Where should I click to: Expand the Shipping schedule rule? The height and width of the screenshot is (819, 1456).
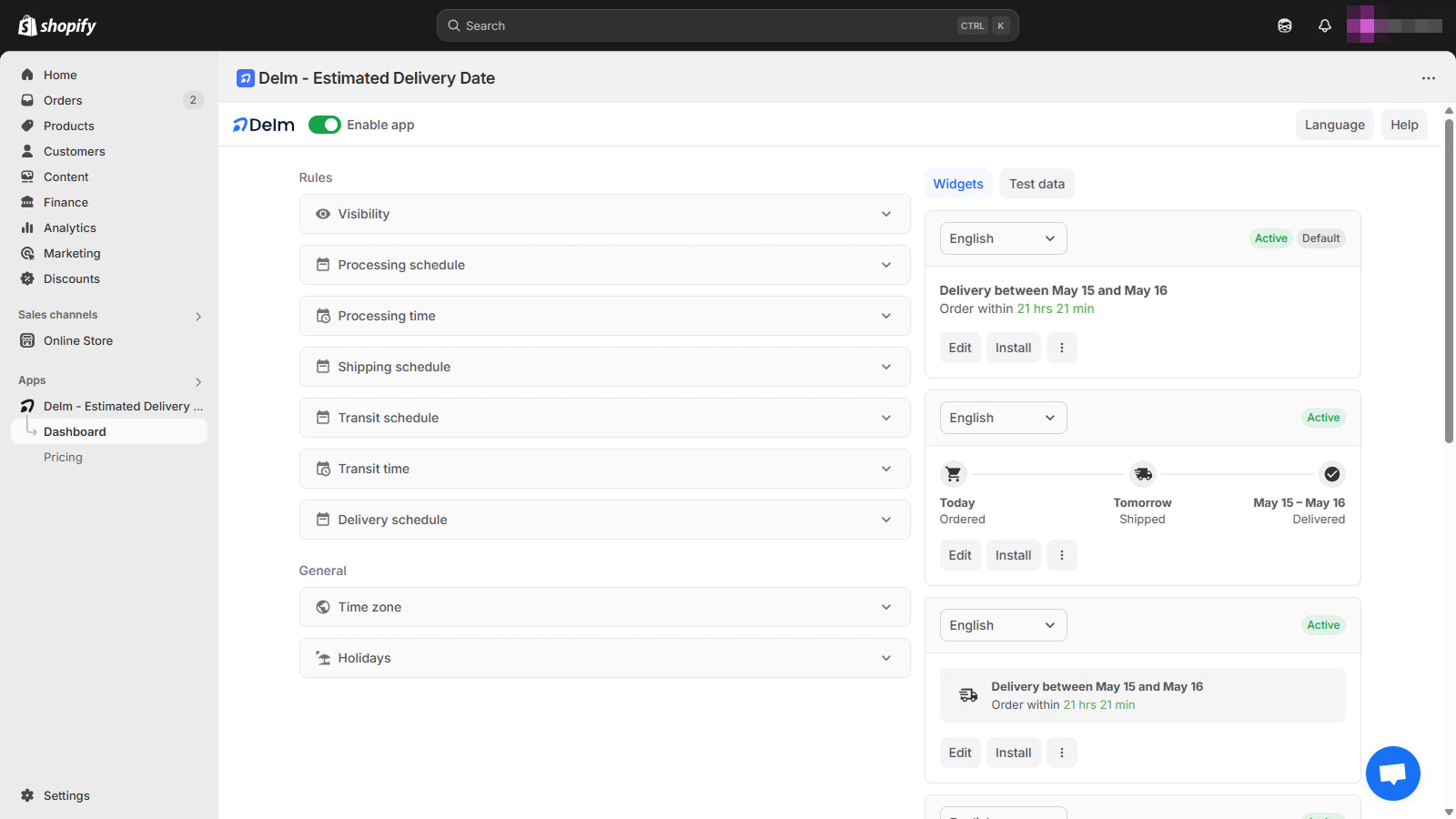click(604, 367)
